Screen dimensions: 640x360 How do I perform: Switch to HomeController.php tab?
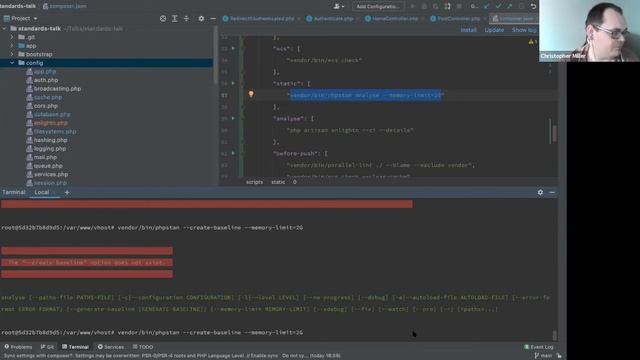pos(394,19)
